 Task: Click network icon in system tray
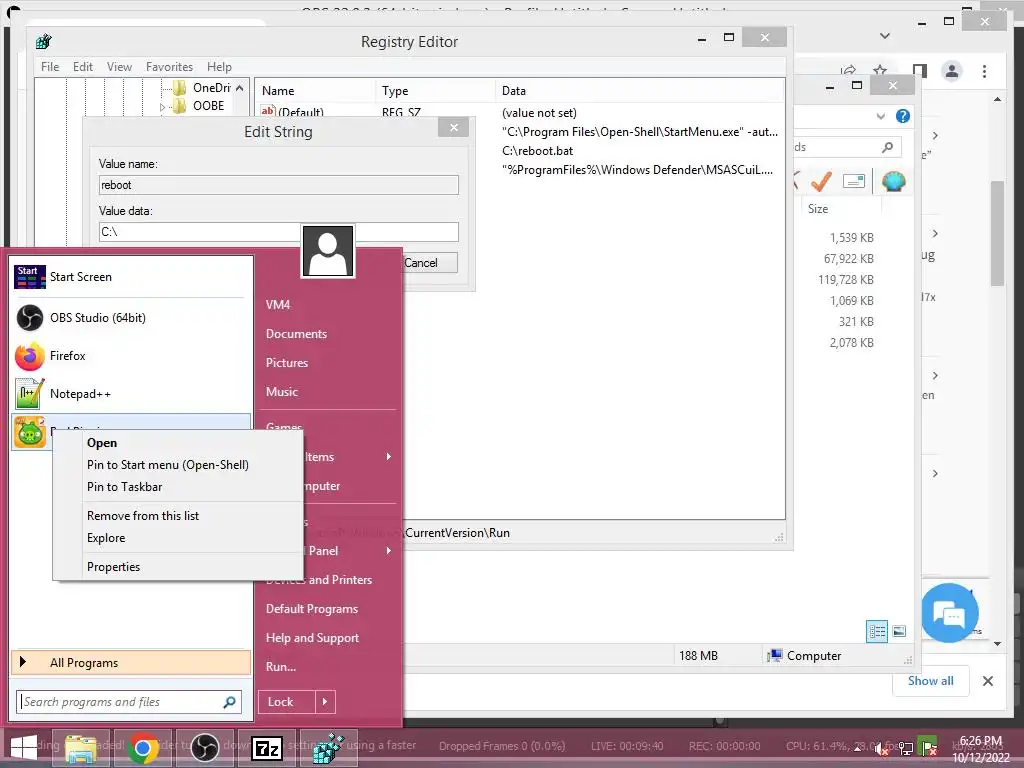[905, 748]
